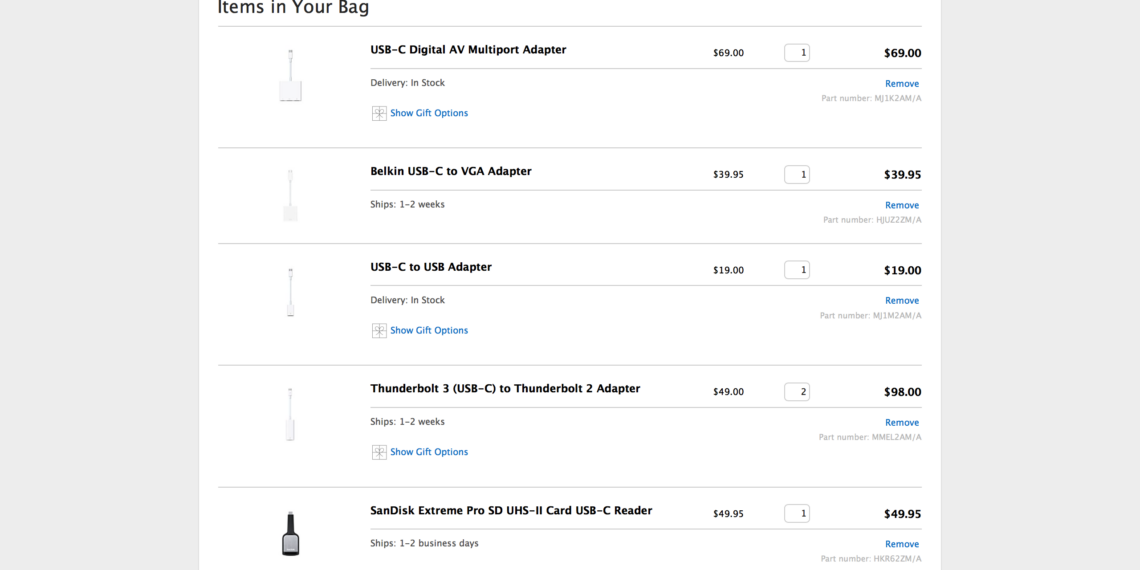
Task: Show Gift Options for USB-C Digital AV Adapter
Action: (x=429, y=113)
